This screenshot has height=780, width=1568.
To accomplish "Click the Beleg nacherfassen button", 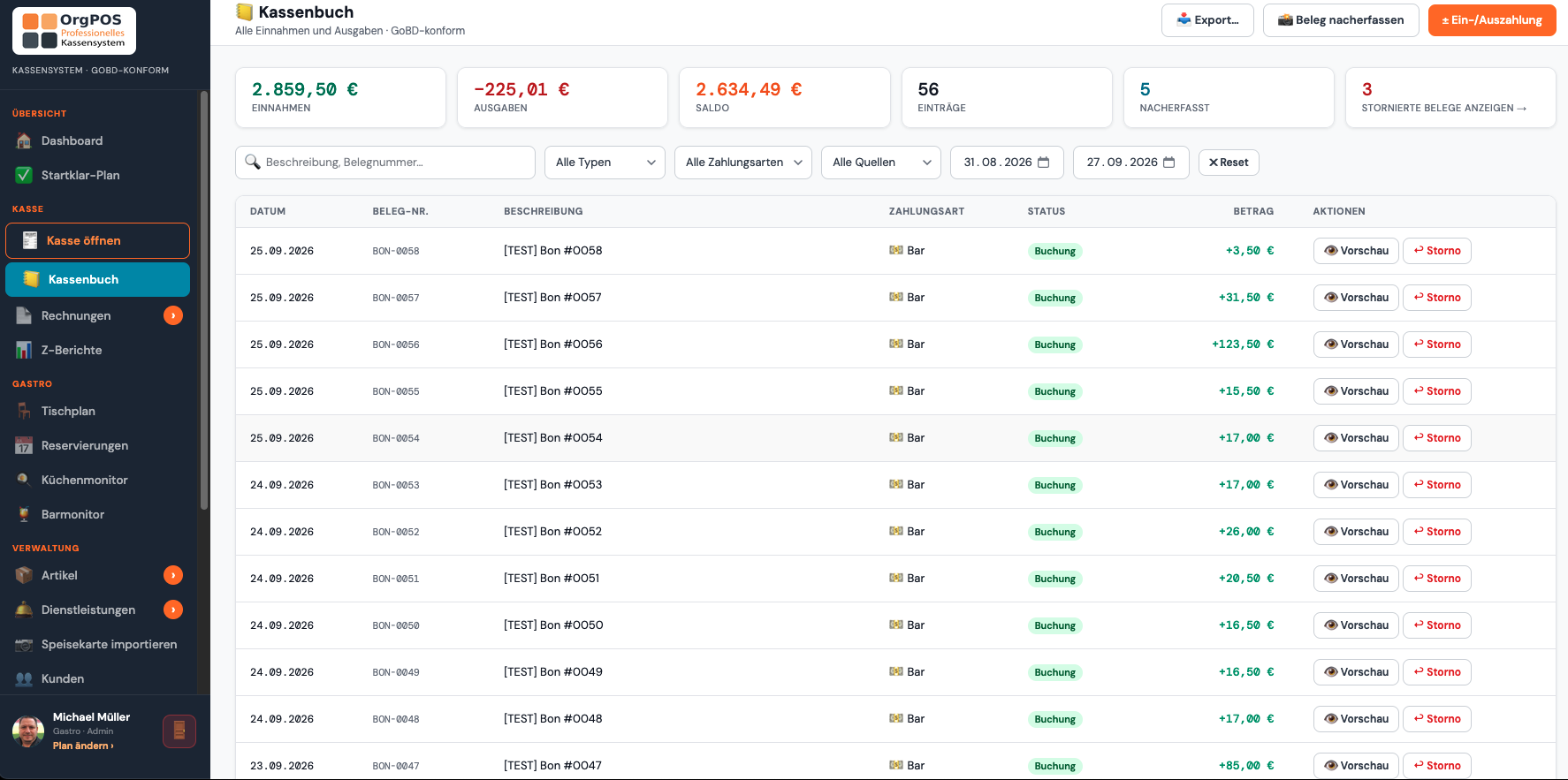I will (x=1341, y=20).
